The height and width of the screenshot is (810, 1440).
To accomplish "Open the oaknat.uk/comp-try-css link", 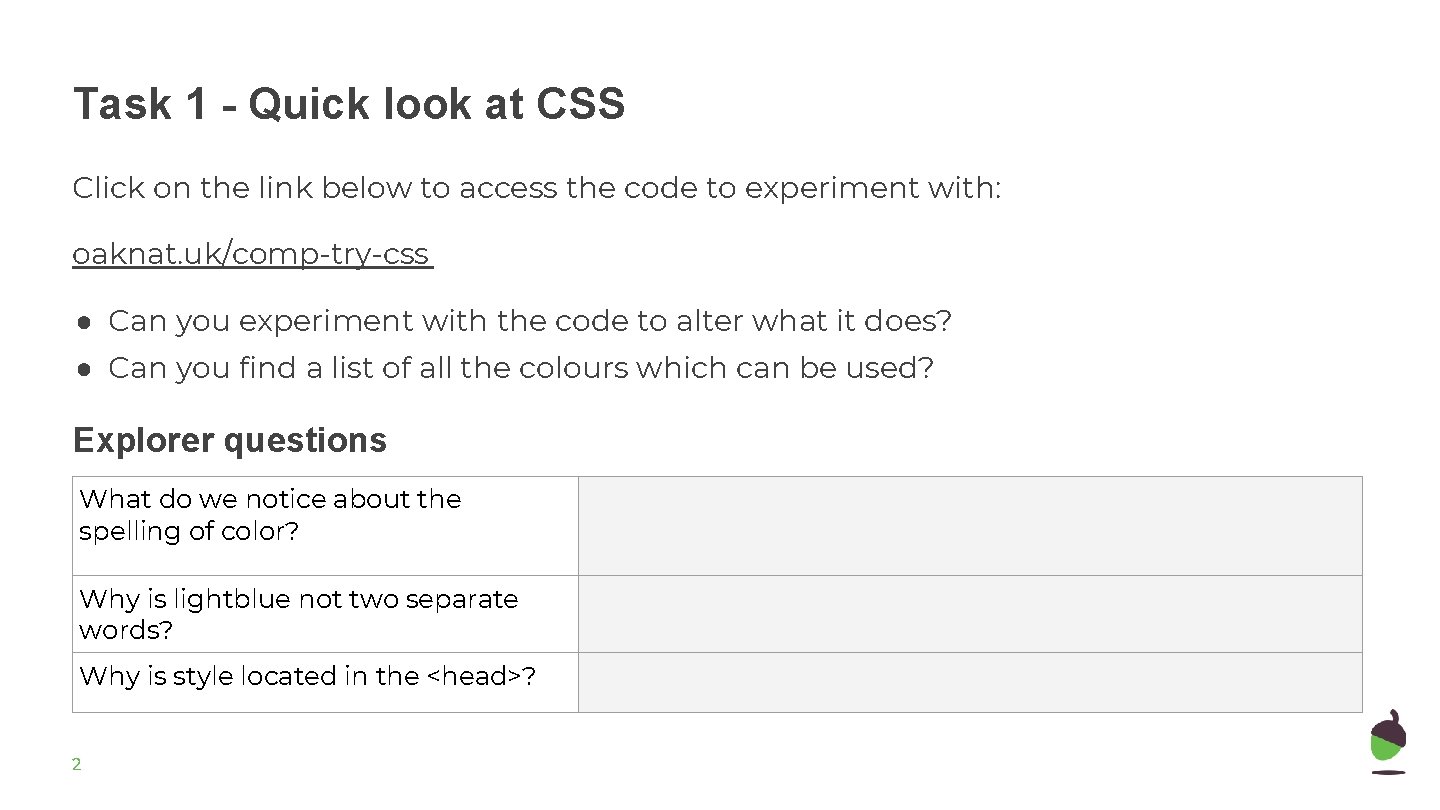I will (x=250, y=255).
